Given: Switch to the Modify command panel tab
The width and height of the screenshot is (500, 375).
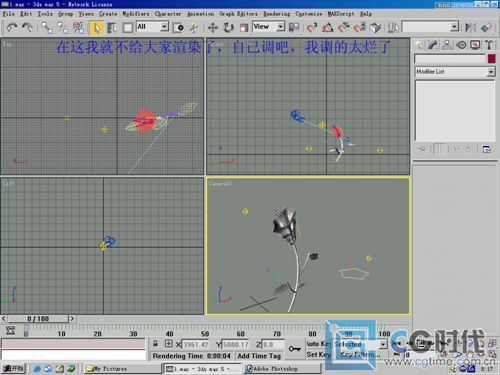Looking at the screenshot, I should (x=433, y=45).
